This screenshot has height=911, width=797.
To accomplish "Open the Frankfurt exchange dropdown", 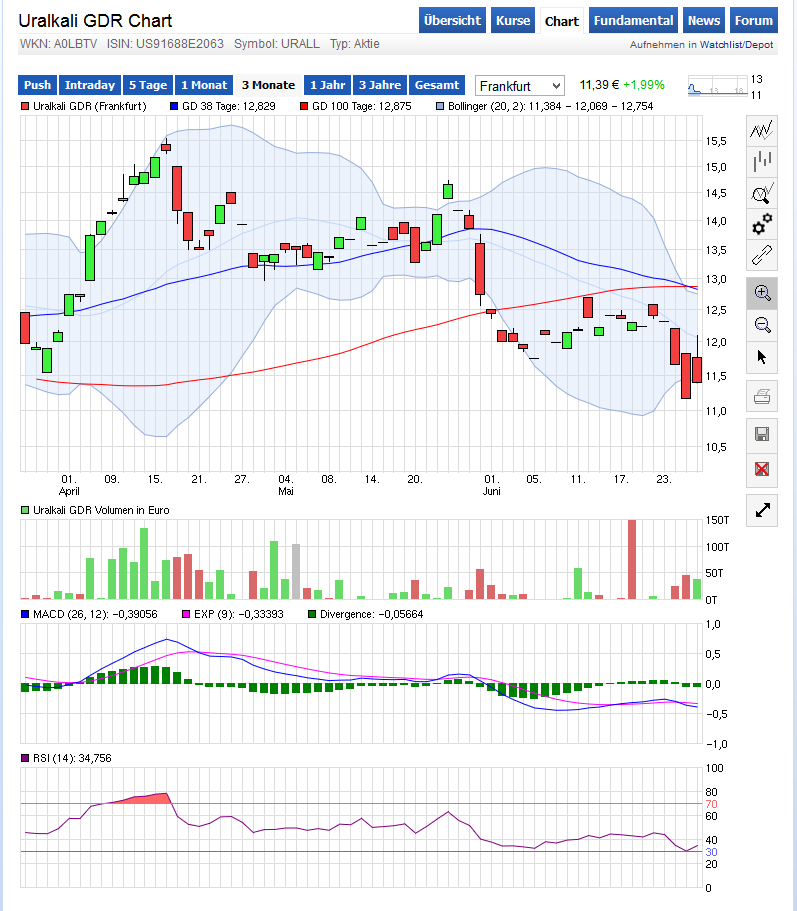I will click(519, 86).
